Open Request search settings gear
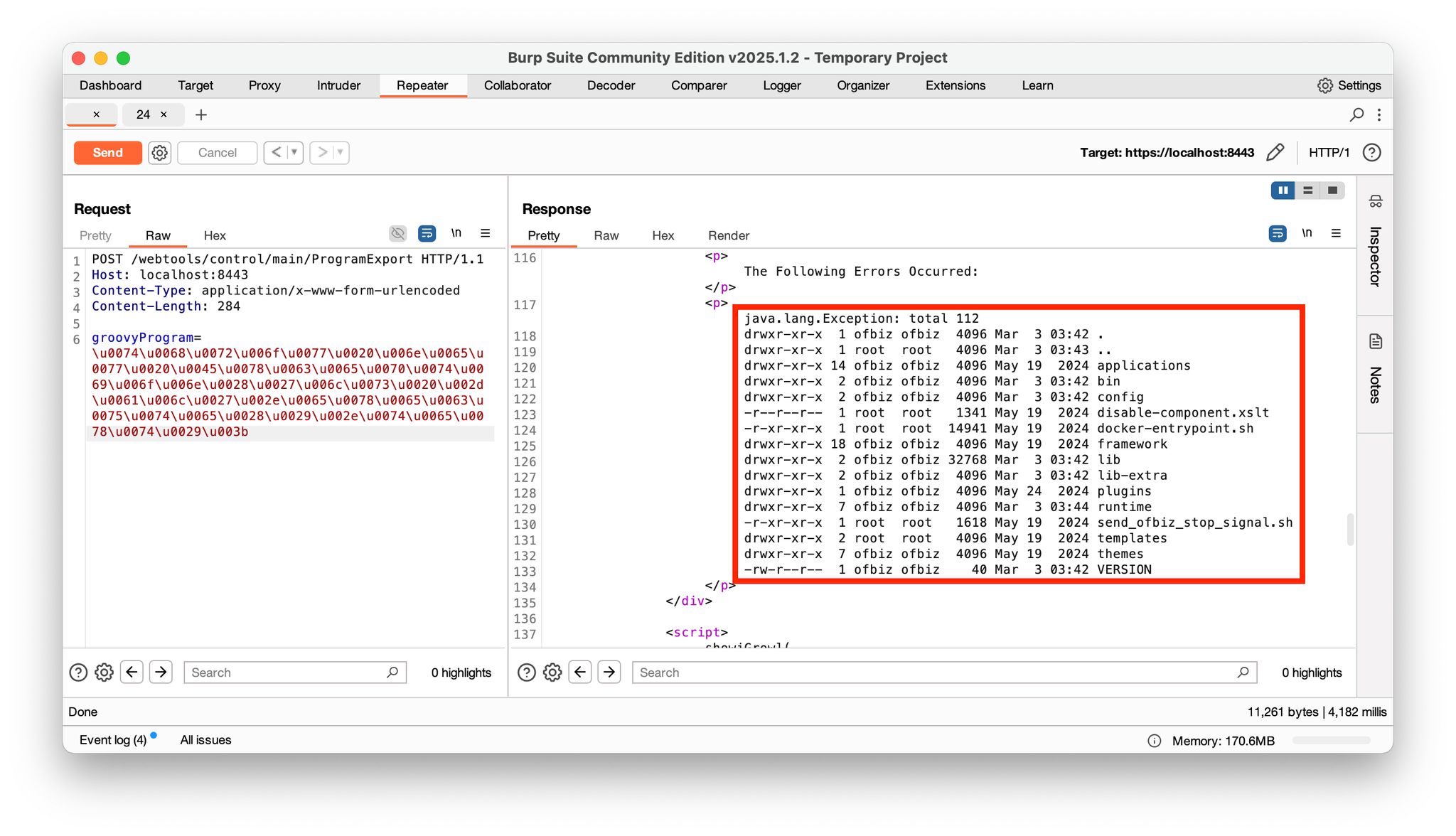The height and width of the screenshot is (836, 1456). 104,672
